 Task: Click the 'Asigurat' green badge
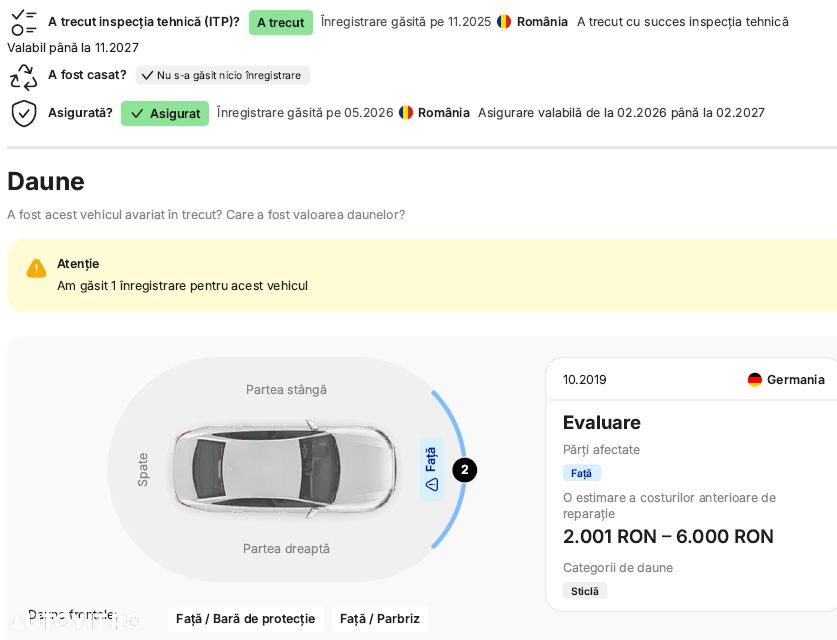(x=165, y=113)
